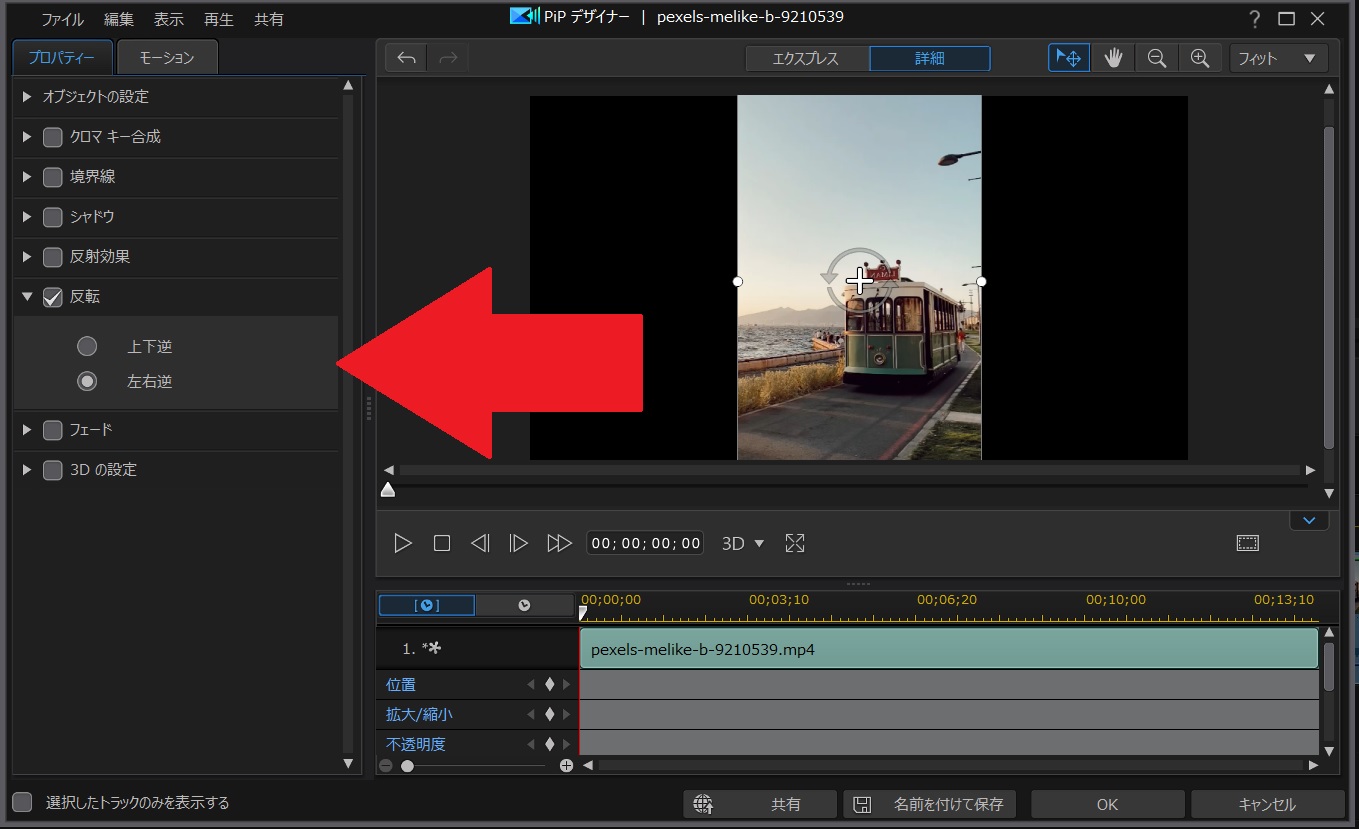The height and width of the screenshot is (829, 1359).
Task: Expand the オブジェクトの設定 section
Action: [27, 97]
